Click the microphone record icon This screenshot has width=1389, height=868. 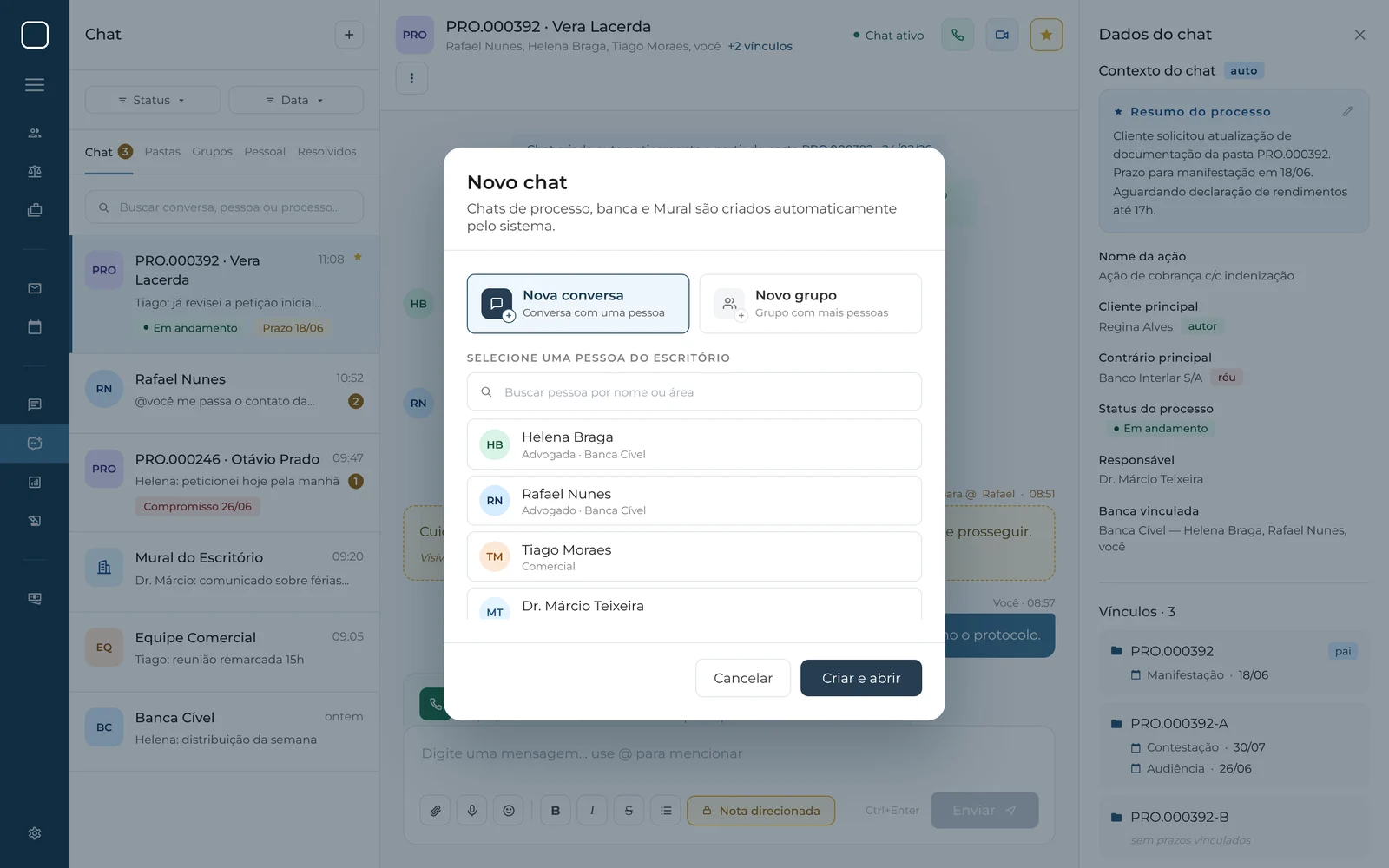(x=471, y=811)
